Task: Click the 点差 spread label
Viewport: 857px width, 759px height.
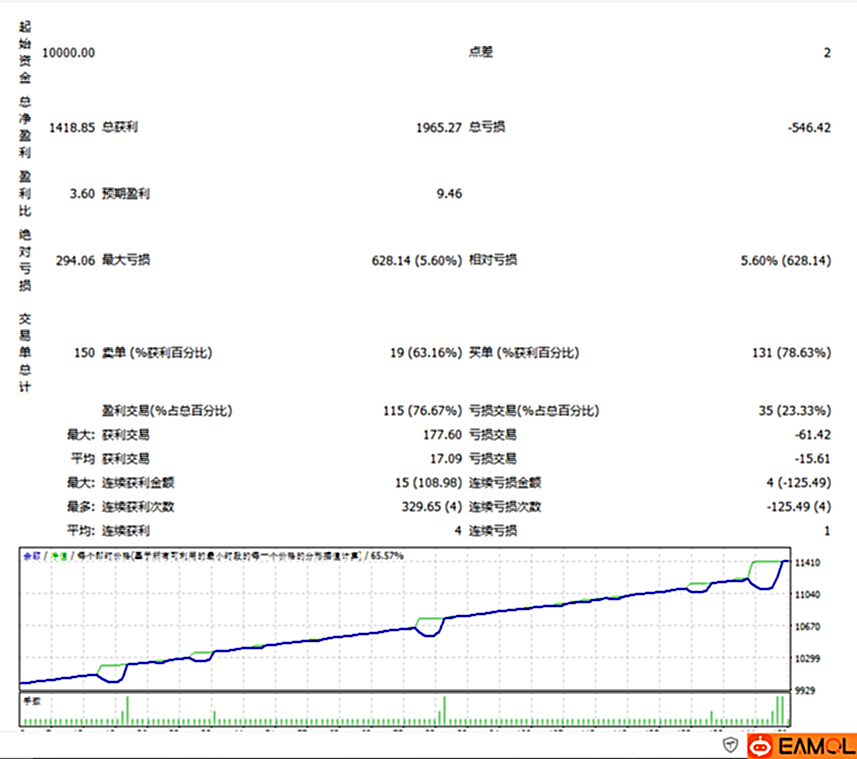Action: pos(481,53)
